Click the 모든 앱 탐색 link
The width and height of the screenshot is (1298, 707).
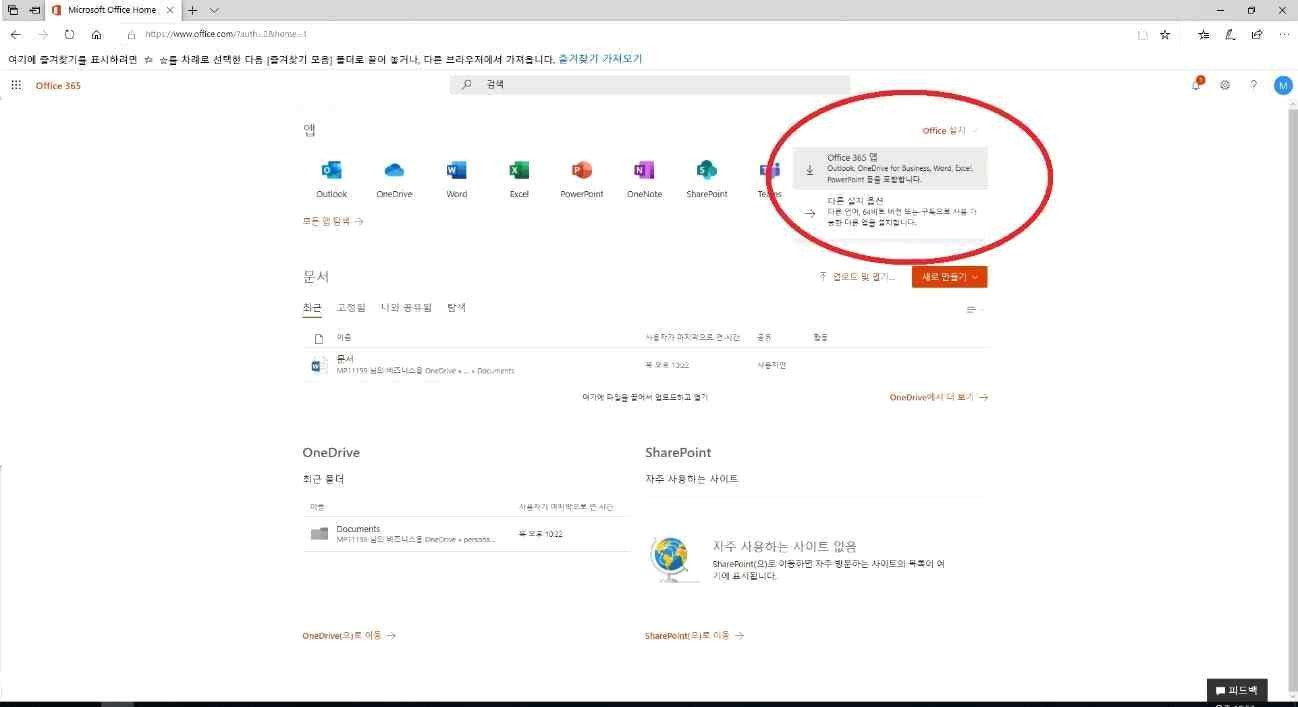point(333,221)
